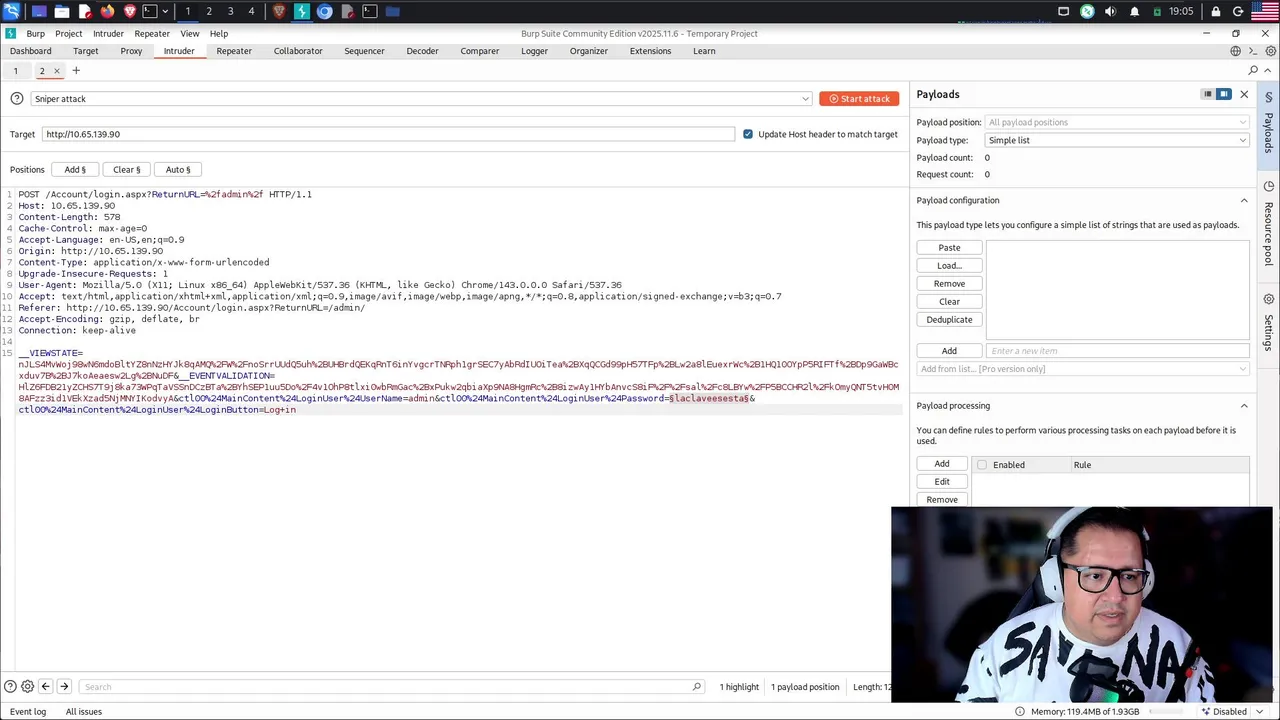This screenshot has width=1280, height=720.
Task: Click Start attack button
Action: click(859, 98)
